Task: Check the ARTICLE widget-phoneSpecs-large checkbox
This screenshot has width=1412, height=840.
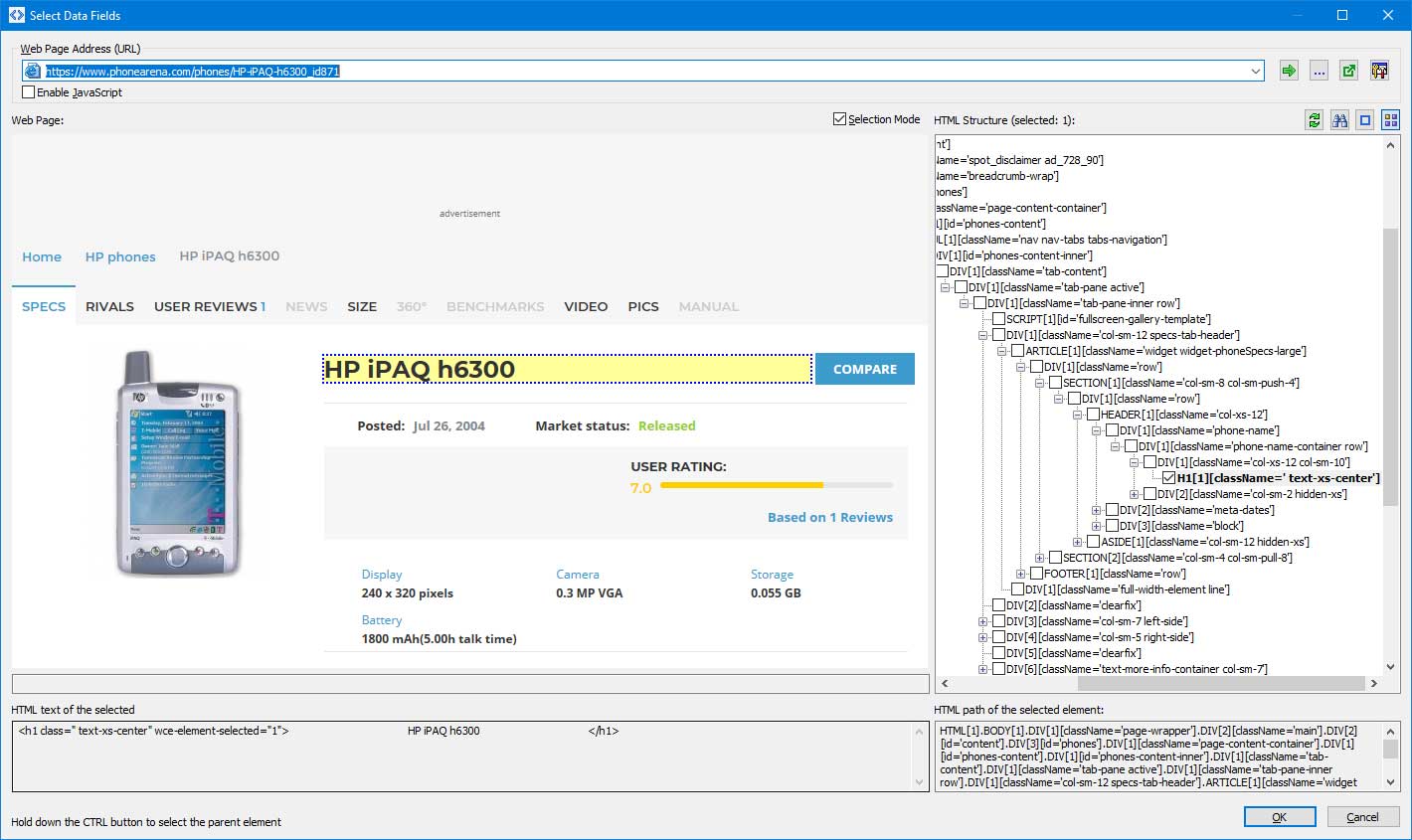Action: (x=1017, y=351)
